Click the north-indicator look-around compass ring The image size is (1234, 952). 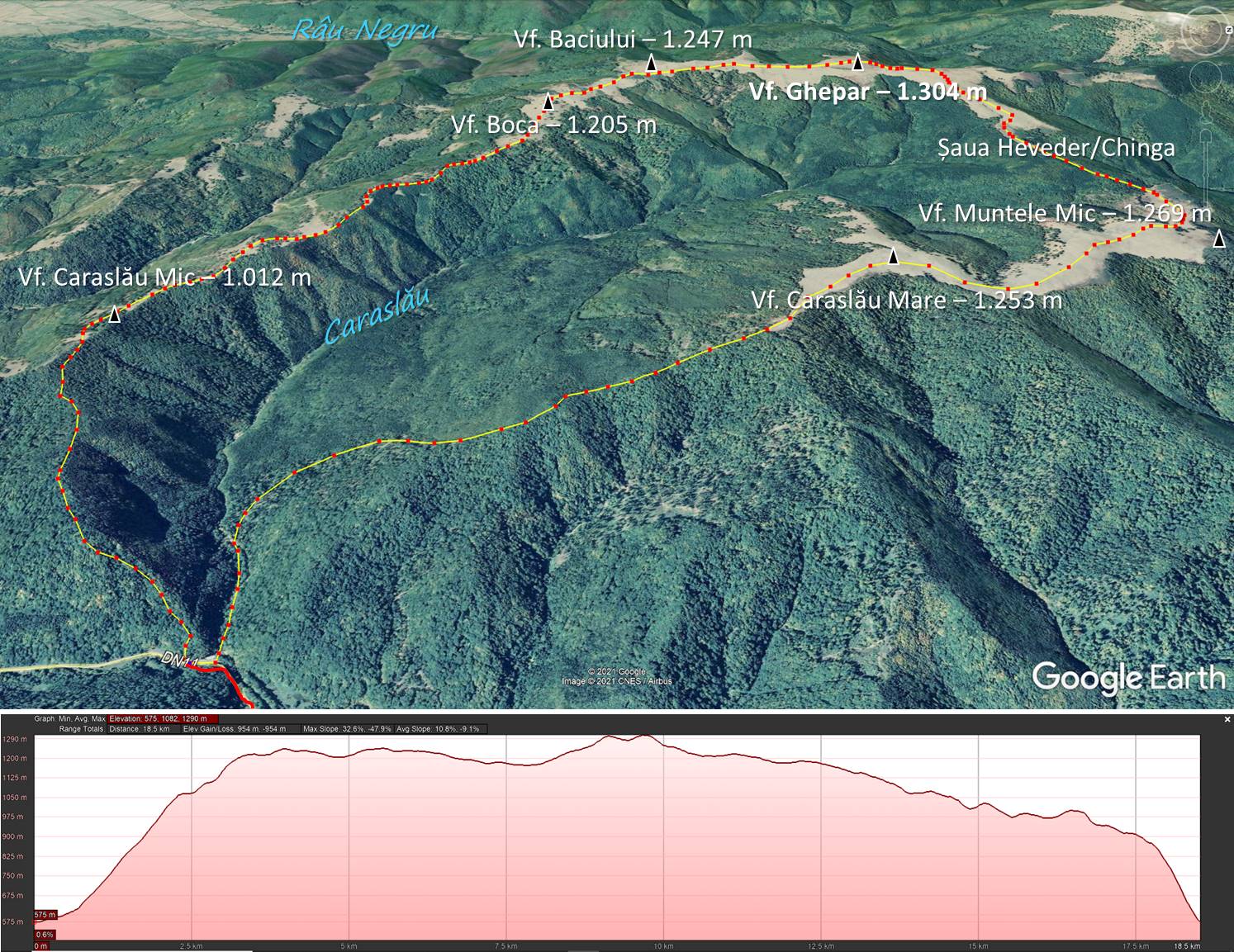click(1205, 32)
